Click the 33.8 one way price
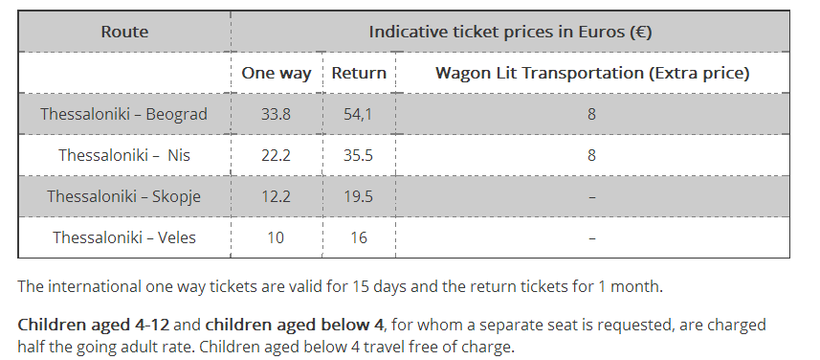This screenshot has height=360, width=820. 276,114
